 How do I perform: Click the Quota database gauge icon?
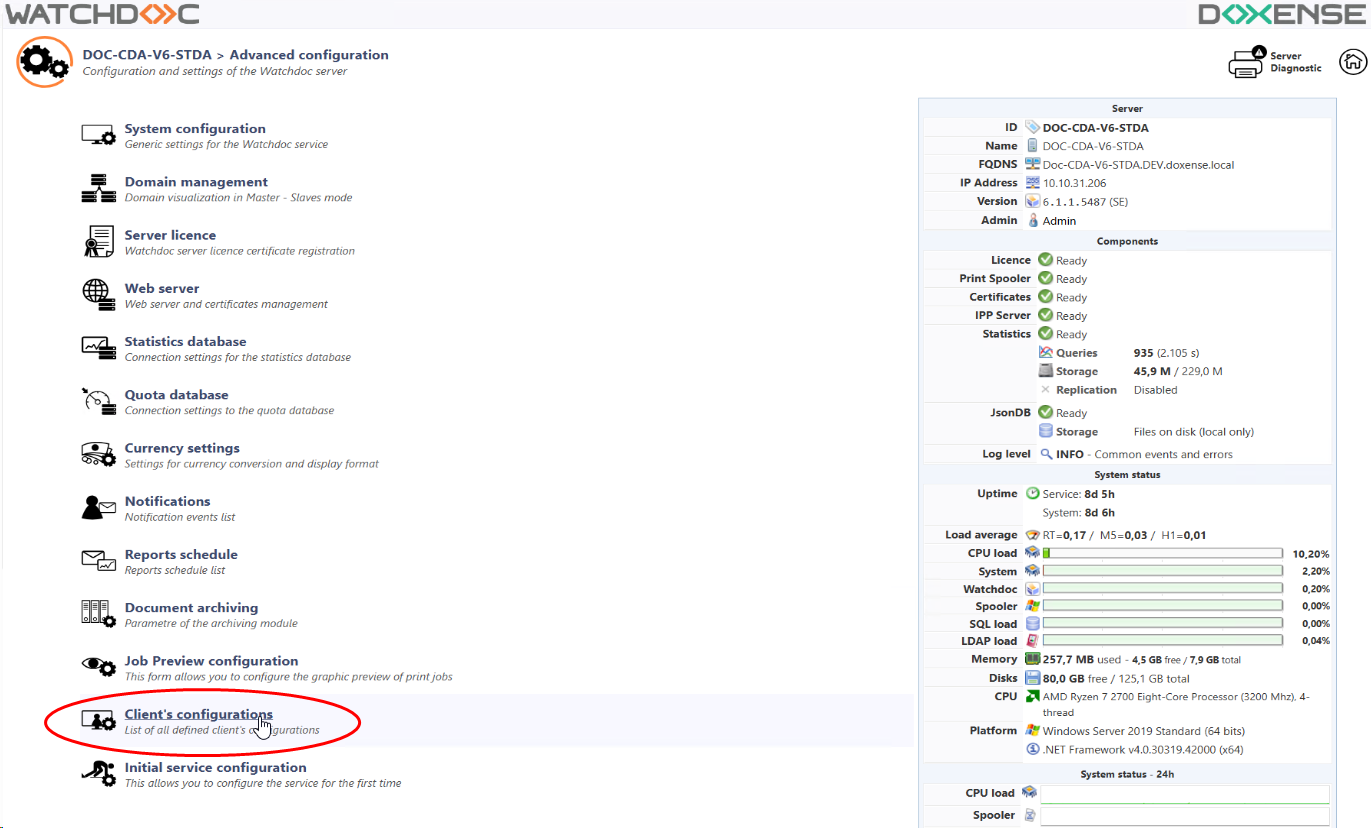[x=99, y=401]
